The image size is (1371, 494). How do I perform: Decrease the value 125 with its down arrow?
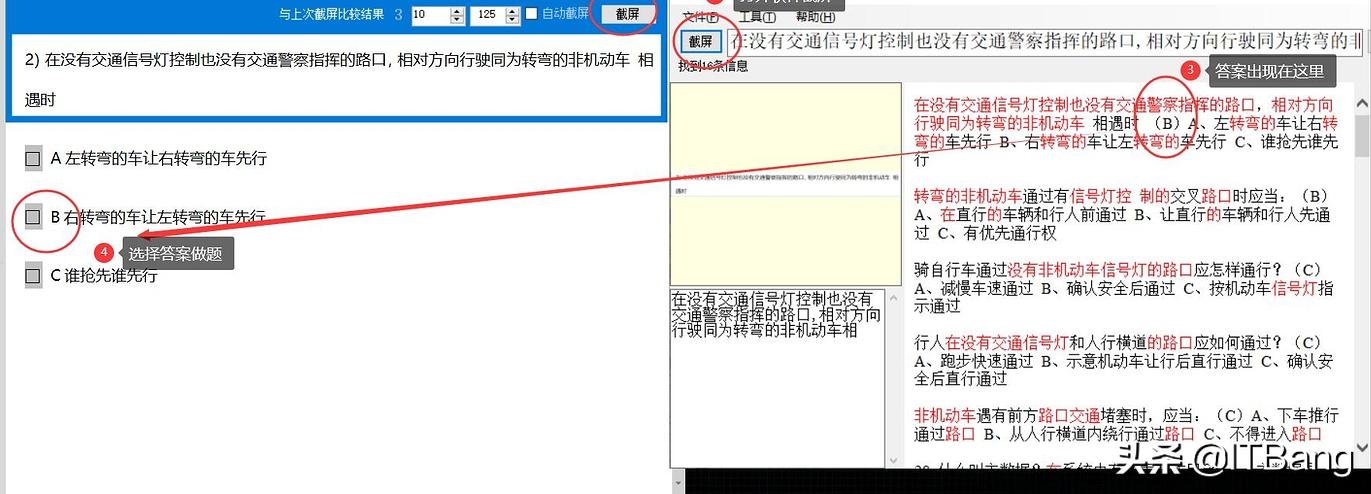point(514,20)
